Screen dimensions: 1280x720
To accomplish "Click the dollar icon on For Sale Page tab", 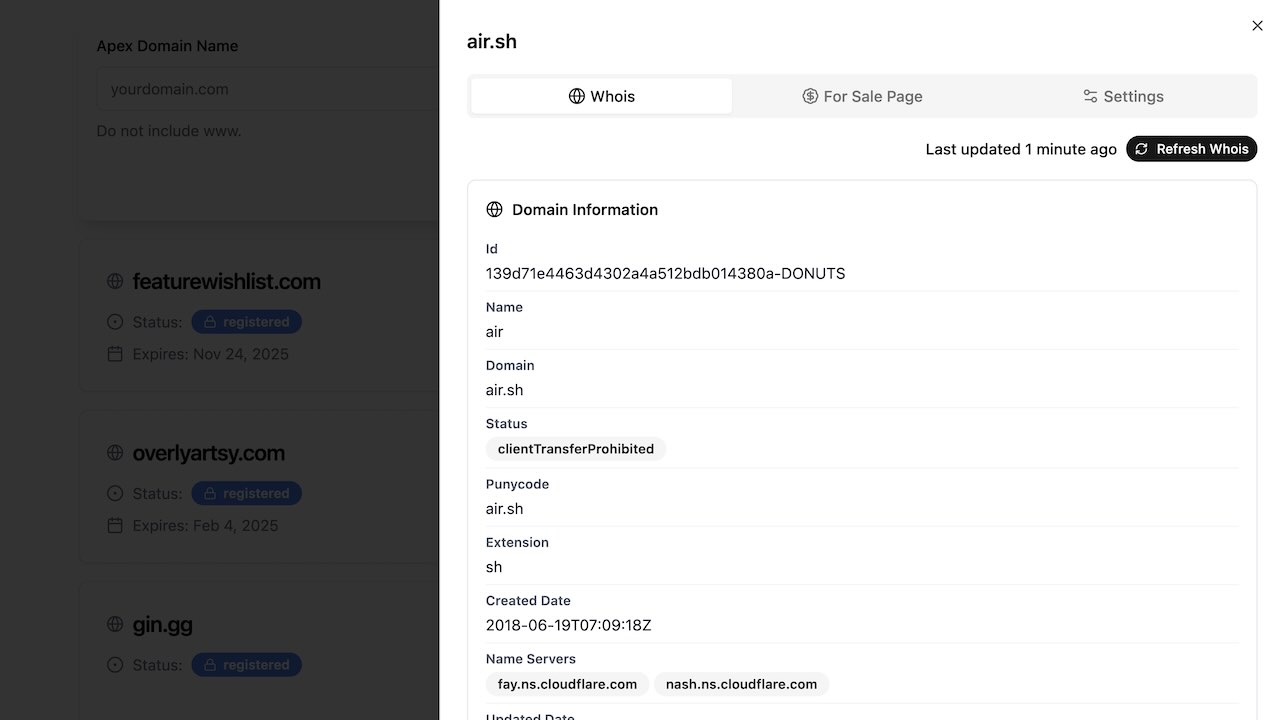I will tap(808, 96).
